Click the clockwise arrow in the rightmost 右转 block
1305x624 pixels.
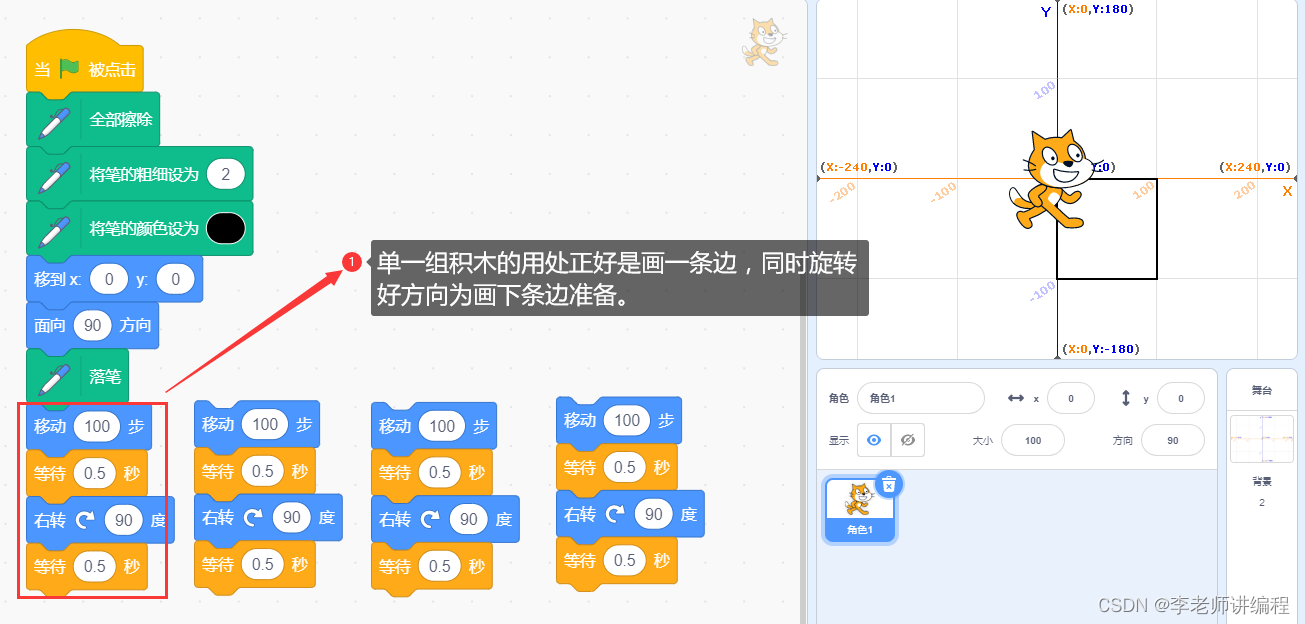point(617,514)
